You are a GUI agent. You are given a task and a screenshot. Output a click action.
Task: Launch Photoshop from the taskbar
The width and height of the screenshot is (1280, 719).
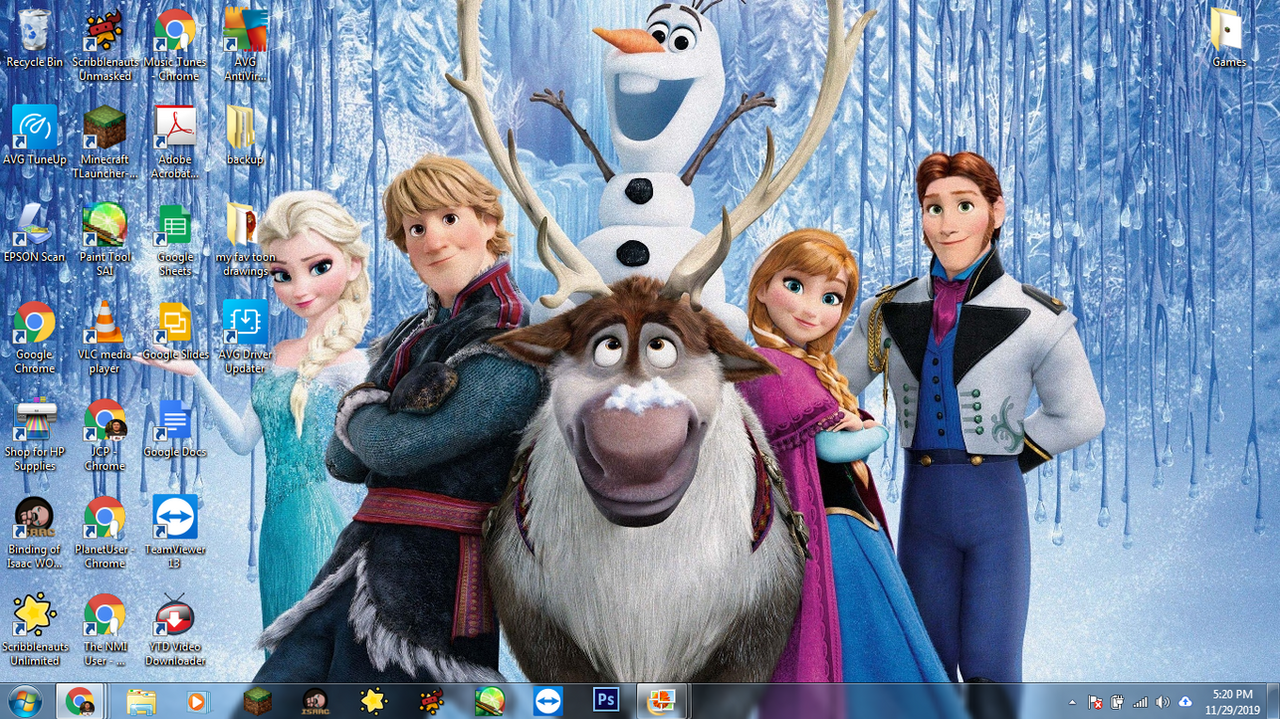pyautogui.click(x=606, y=701)
